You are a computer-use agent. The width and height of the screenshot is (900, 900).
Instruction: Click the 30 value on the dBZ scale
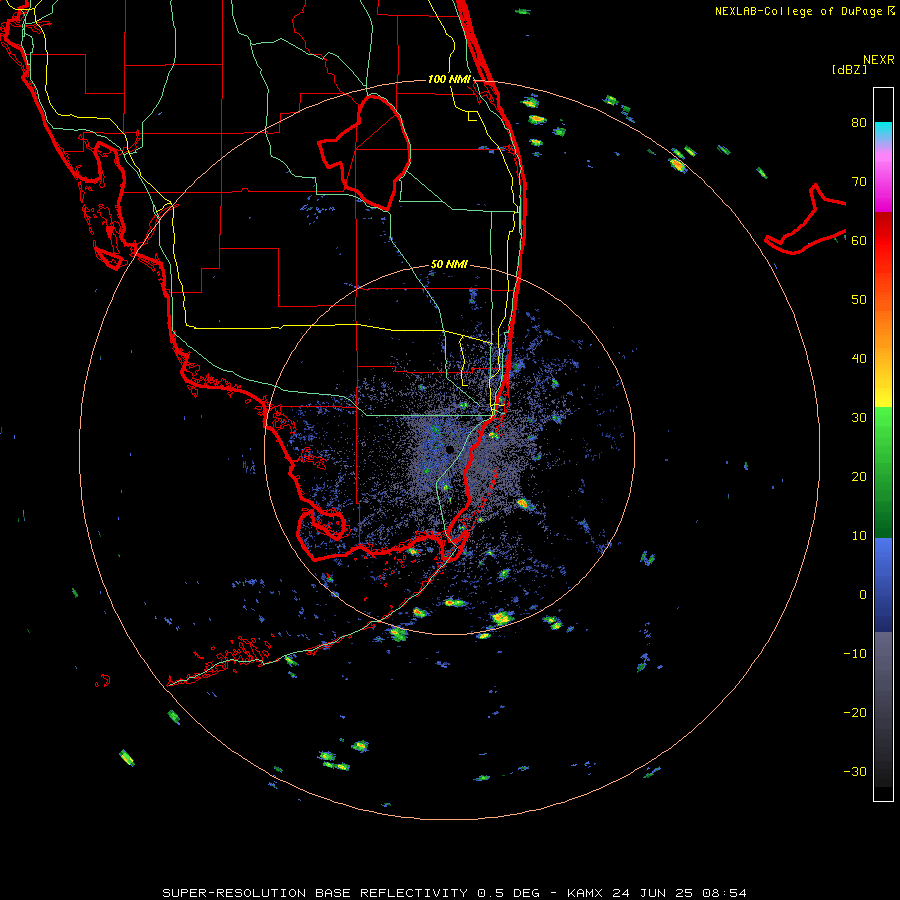click(x=859, y=418)
